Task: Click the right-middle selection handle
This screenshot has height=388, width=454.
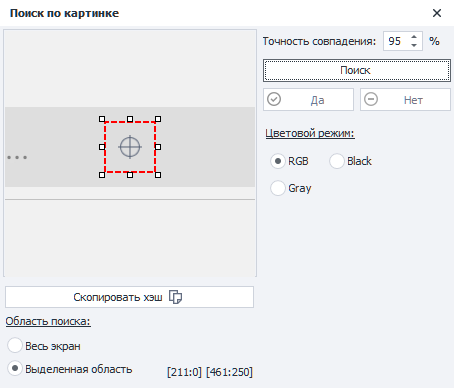Action: (x=158, y=147)
